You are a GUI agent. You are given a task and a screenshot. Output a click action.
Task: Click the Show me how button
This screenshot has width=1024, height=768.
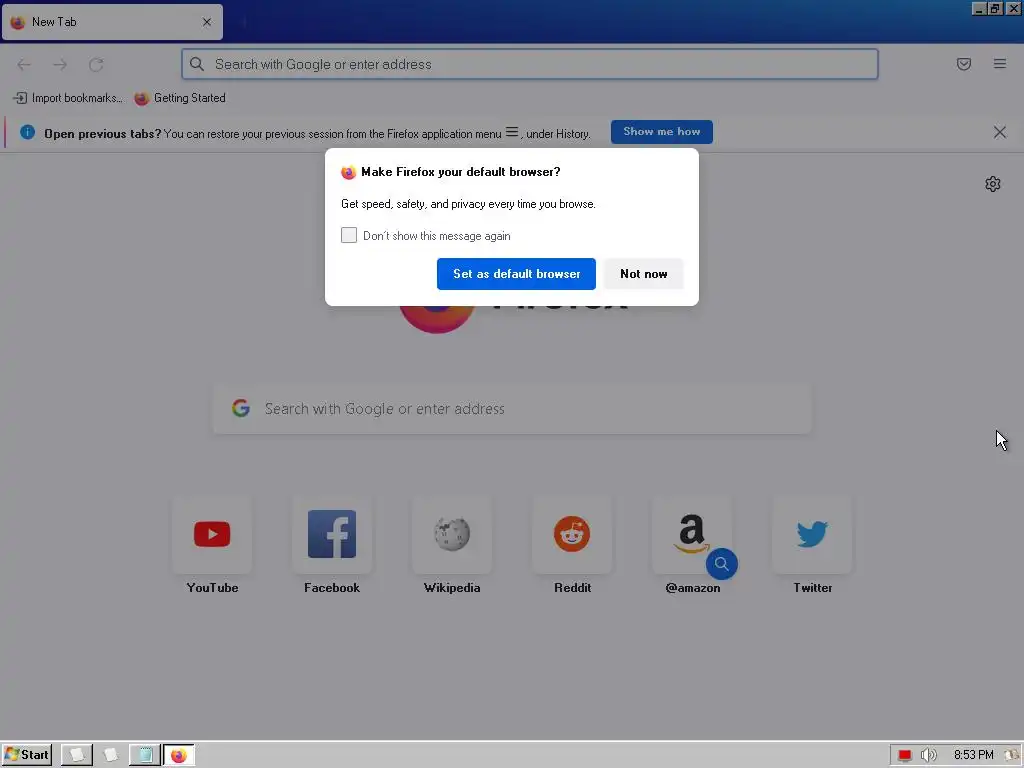[x=662, y=132]
